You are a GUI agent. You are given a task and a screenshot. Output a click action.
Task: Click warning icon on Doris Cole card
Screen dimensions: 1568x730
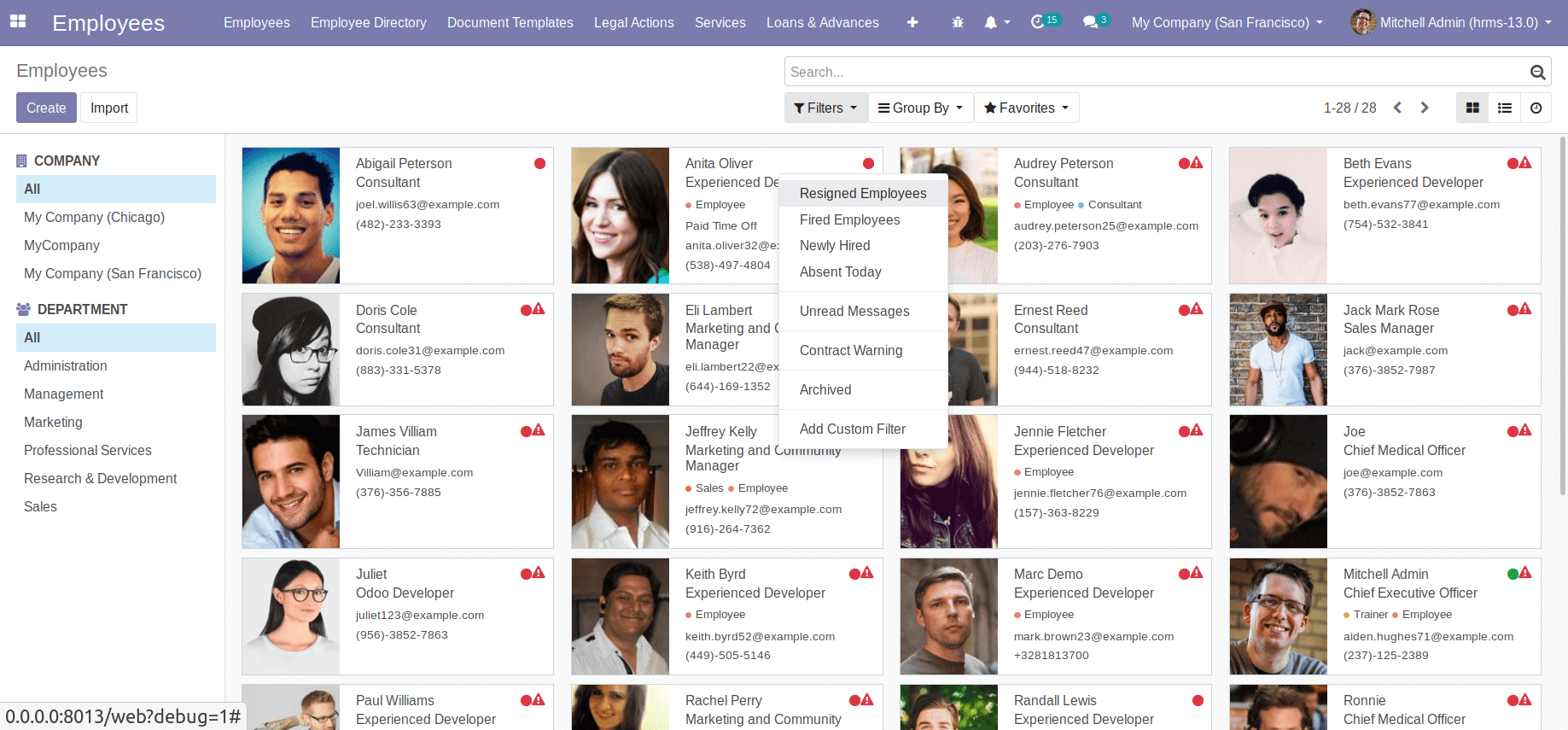coord(539,309)
